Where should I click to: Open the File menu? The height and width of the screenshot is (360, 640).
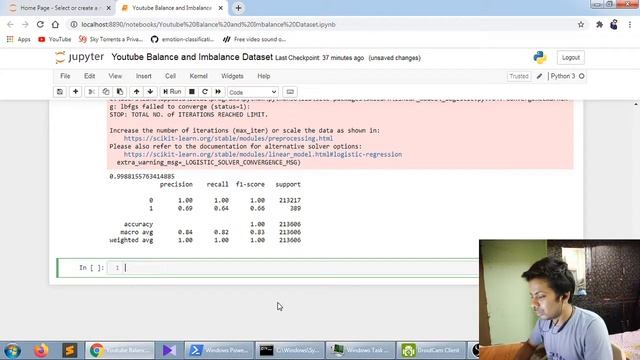pyautogui.click(x=65, y=76)
